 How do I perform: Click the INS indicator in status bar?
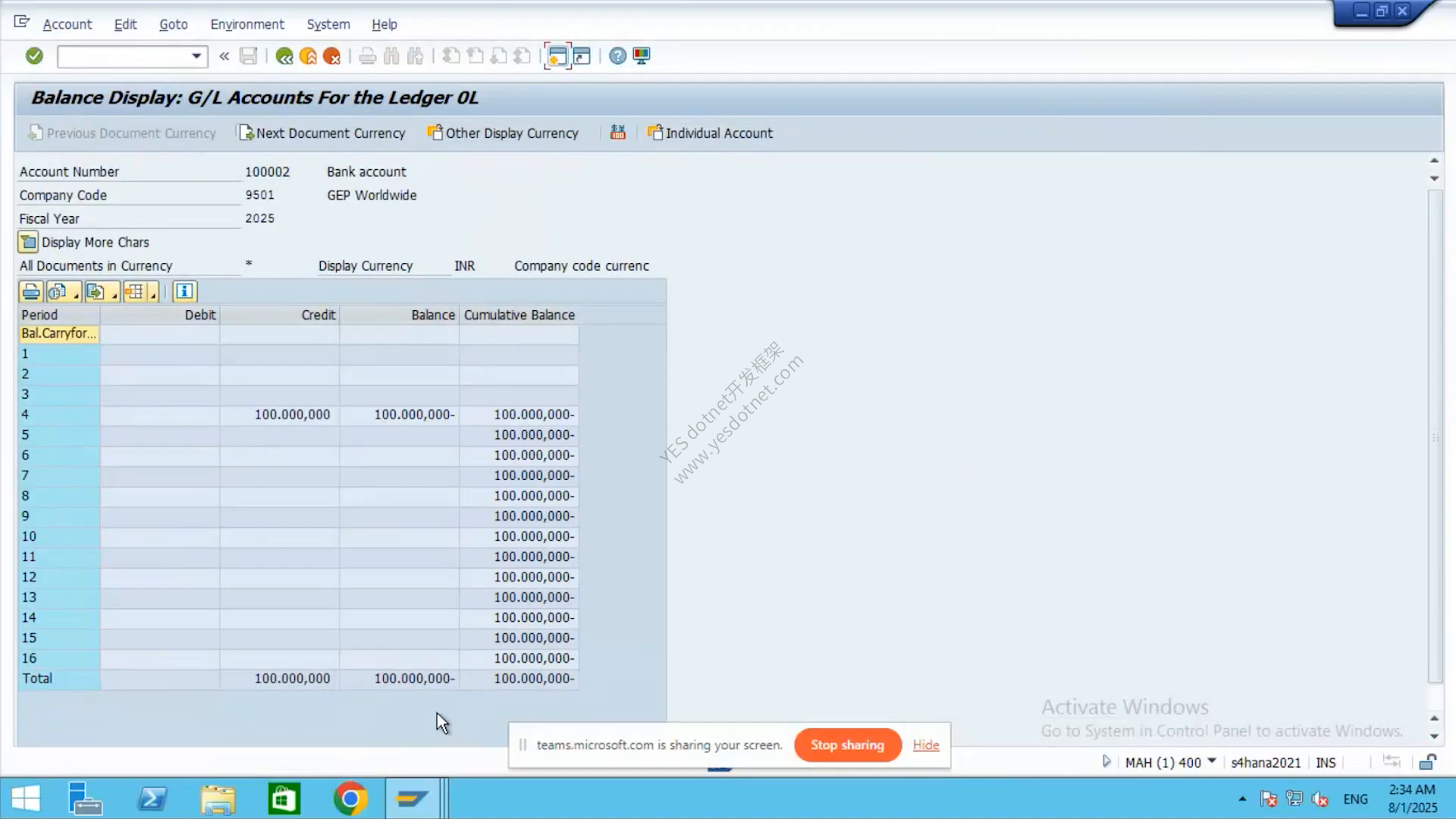[1326, 763]
